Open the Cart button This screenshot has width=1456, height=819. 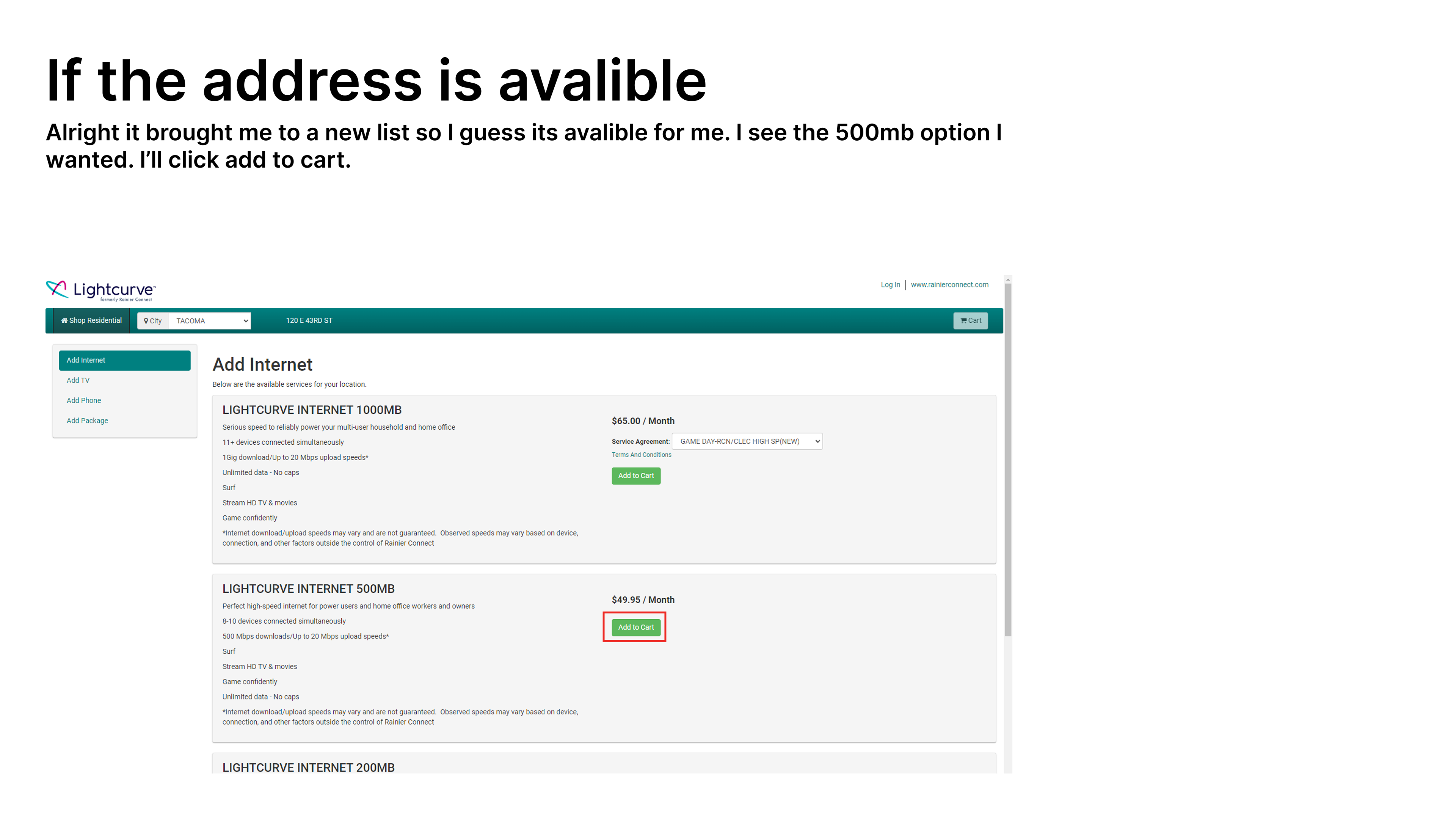[x=970, y=320]
